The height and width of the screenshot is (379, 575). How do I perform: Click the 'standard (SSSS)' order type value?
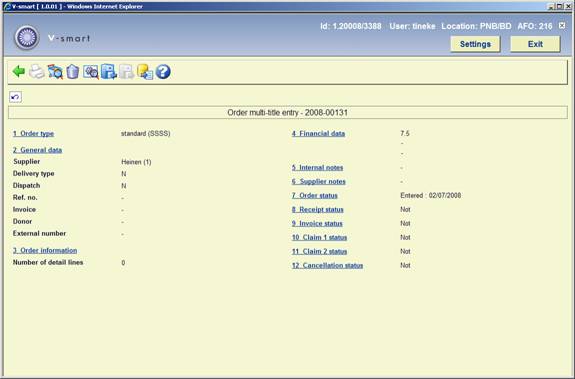point(146,133)
